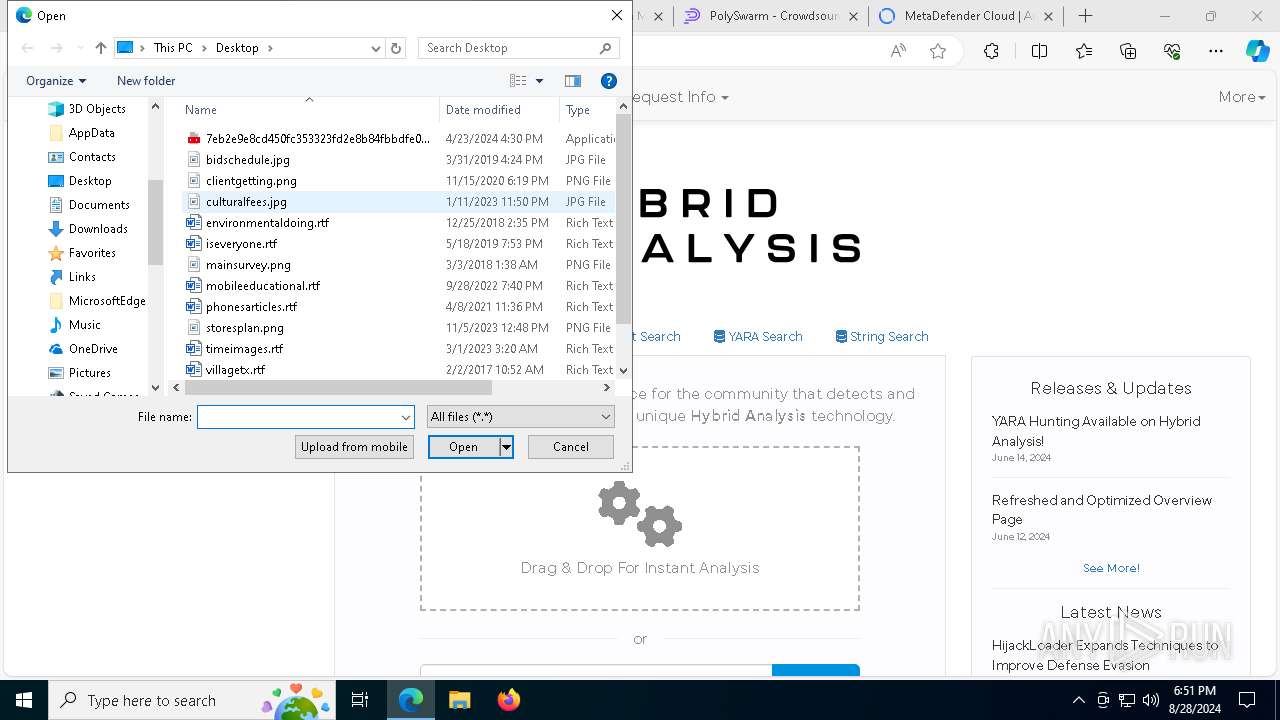Screen dimensions: 1280x720
Task: Expand the address bar history dropdown
Action: (x=375, y=48)
